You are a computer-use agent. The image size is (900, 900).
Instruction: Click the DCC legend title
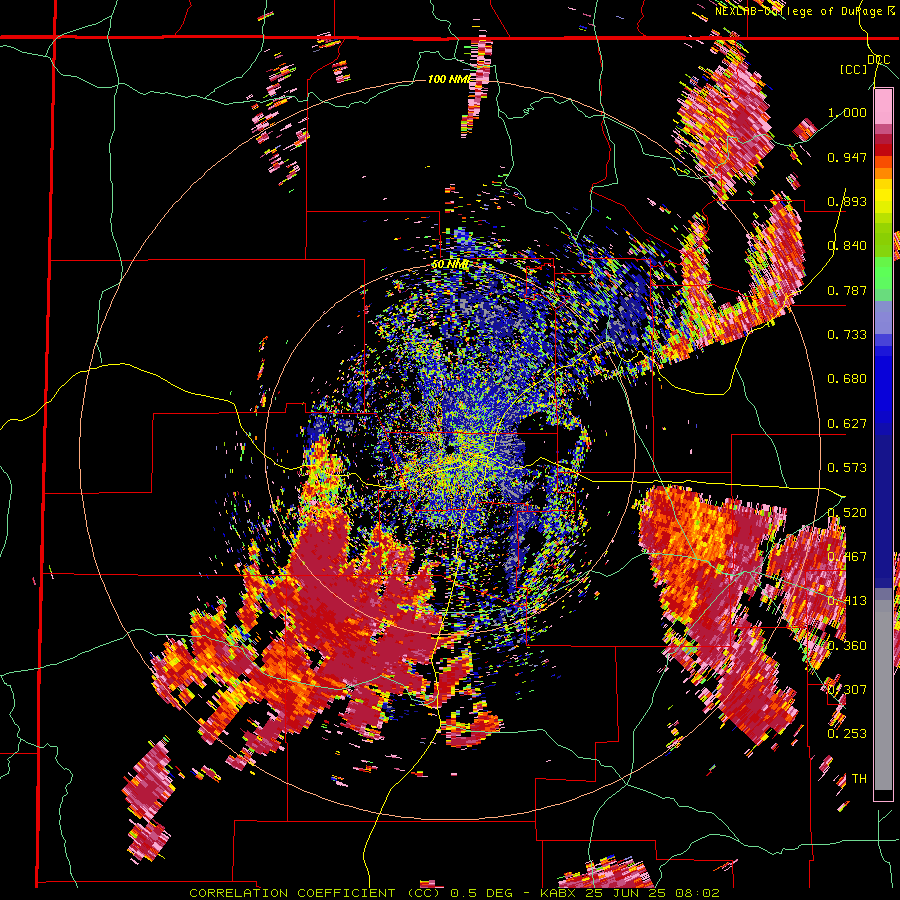point(878,60)
